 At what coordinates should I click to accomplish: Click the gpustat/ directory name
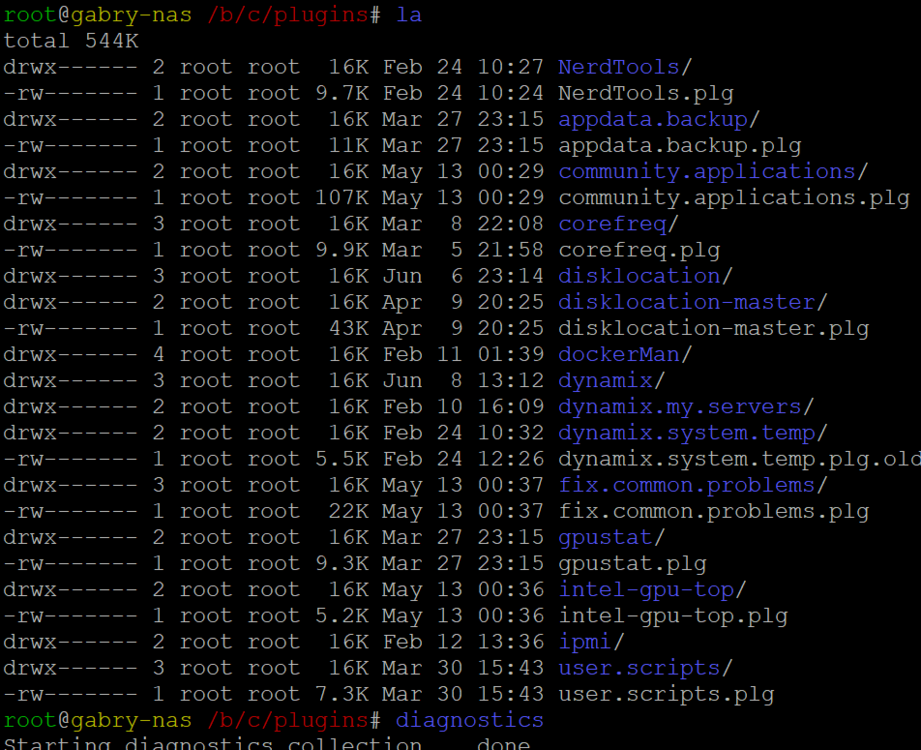pyautogui.click(x=611, y=537)
